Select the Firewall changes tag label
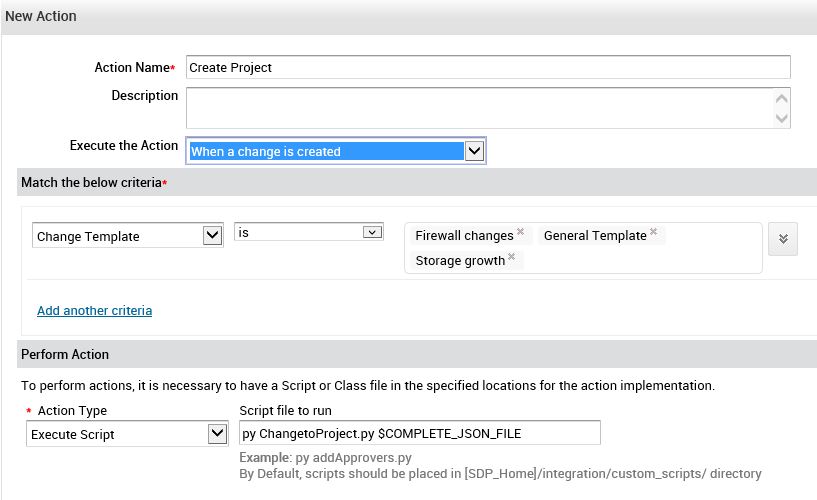This screenshot has width=817, height=500. click(464, 236)
